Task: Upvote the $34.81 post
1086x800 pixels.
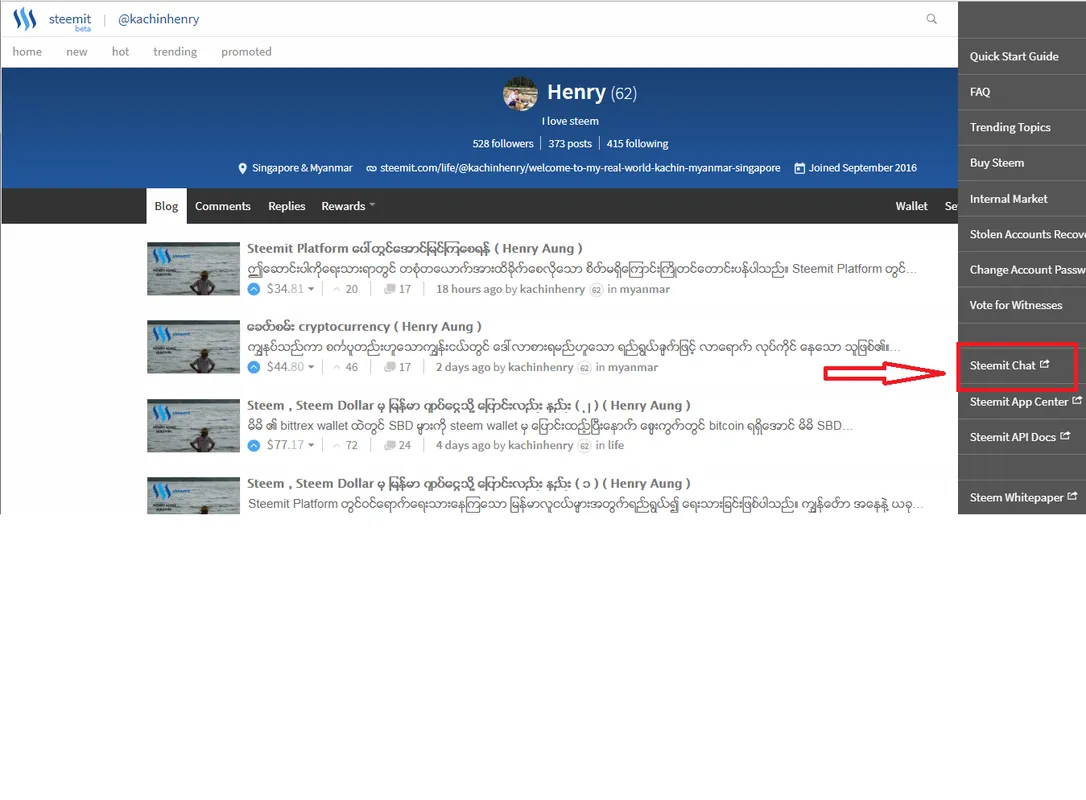Action: pos(254,289)
